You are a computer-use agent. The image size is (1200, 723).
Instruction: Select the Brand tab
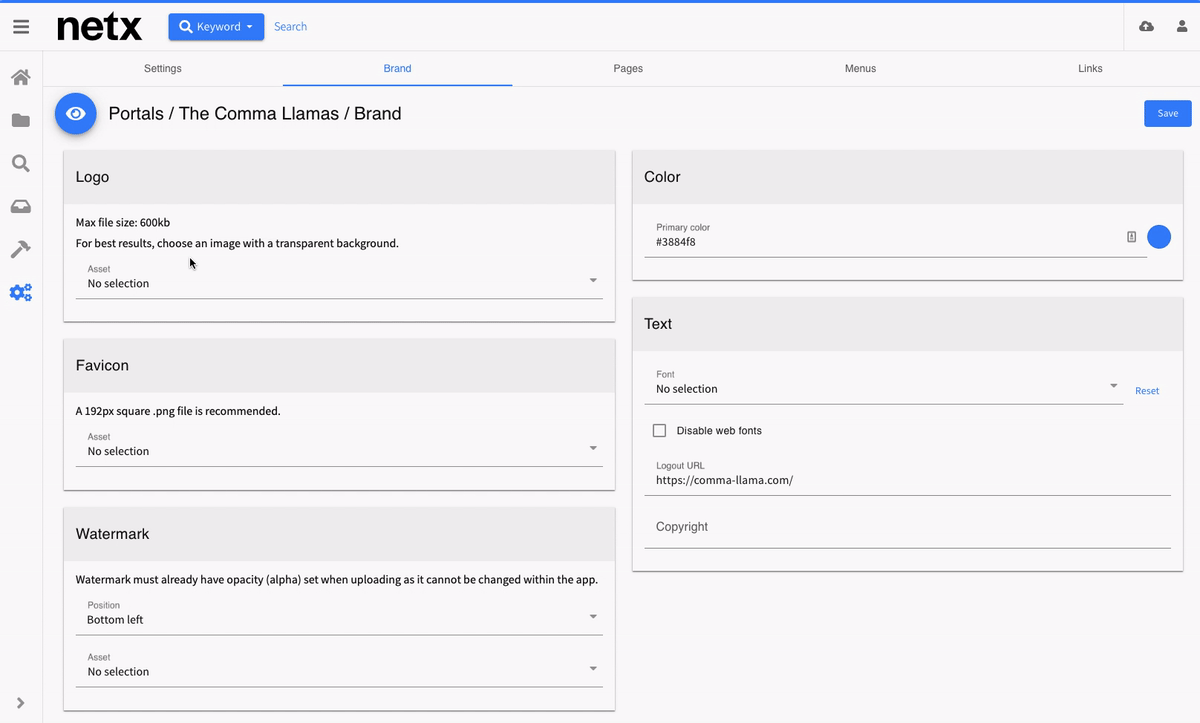pyautogui.click(x=397, y=69)
